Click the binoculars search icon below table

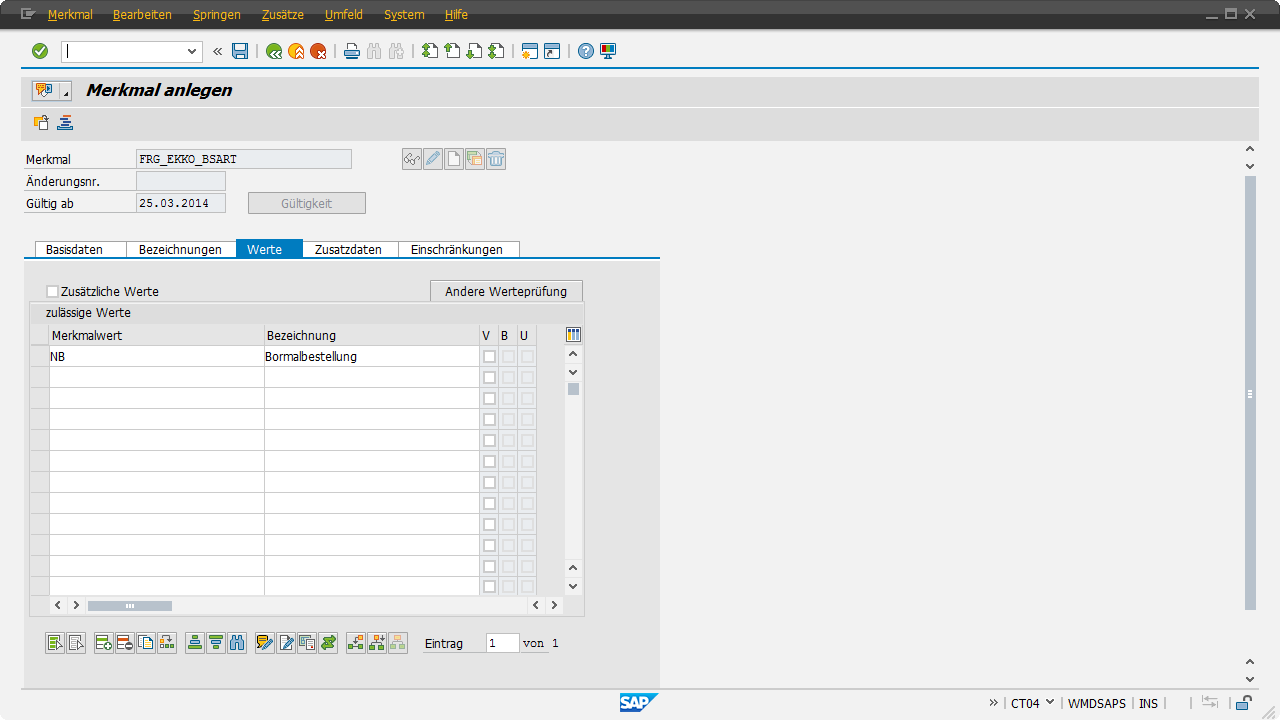[237, 643]
